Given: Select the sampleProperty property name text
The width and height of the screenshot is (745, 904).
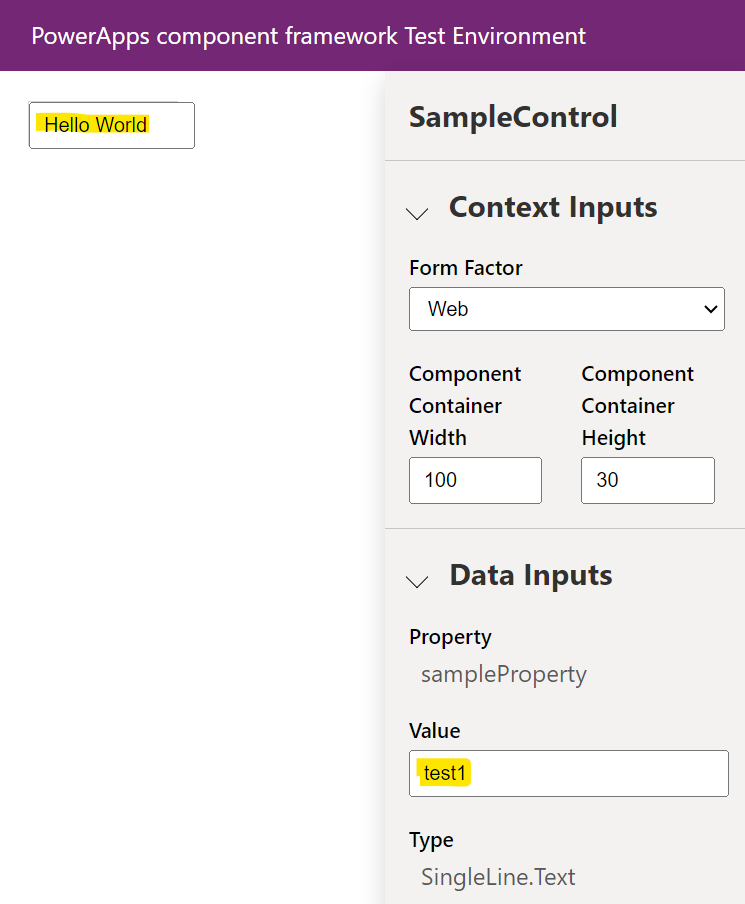Looking at the screenshot, I should (x=503, y=674).
